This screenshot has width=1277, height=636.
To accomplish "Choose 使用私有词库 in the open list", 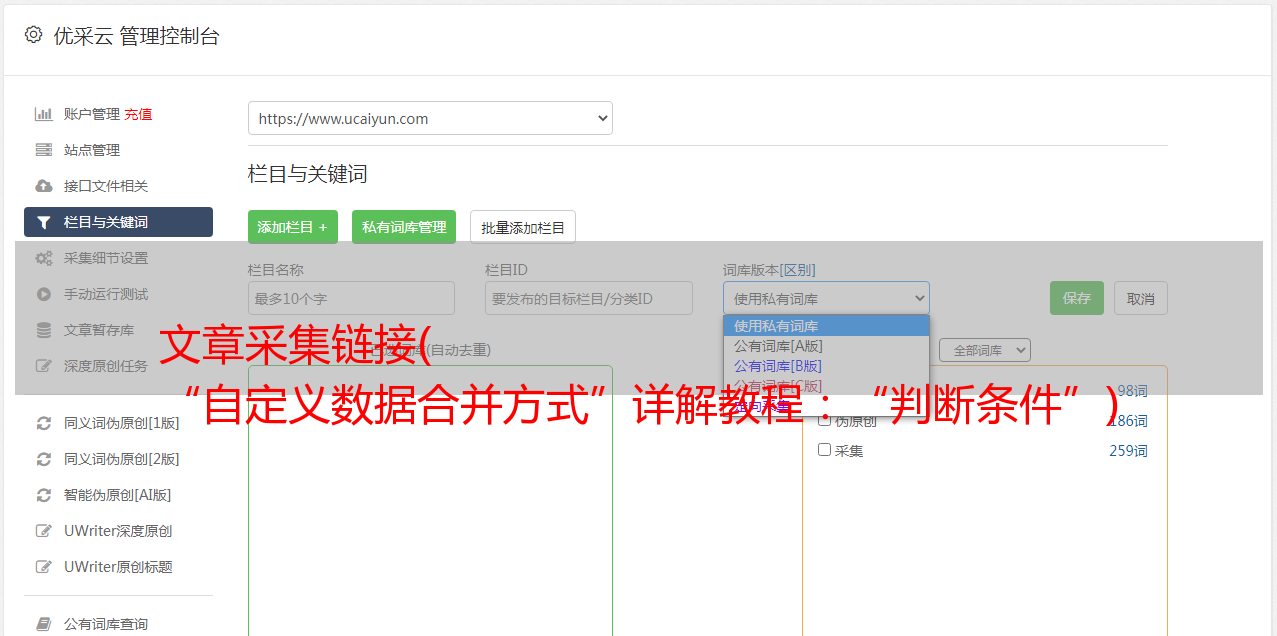I will [826, 326].
